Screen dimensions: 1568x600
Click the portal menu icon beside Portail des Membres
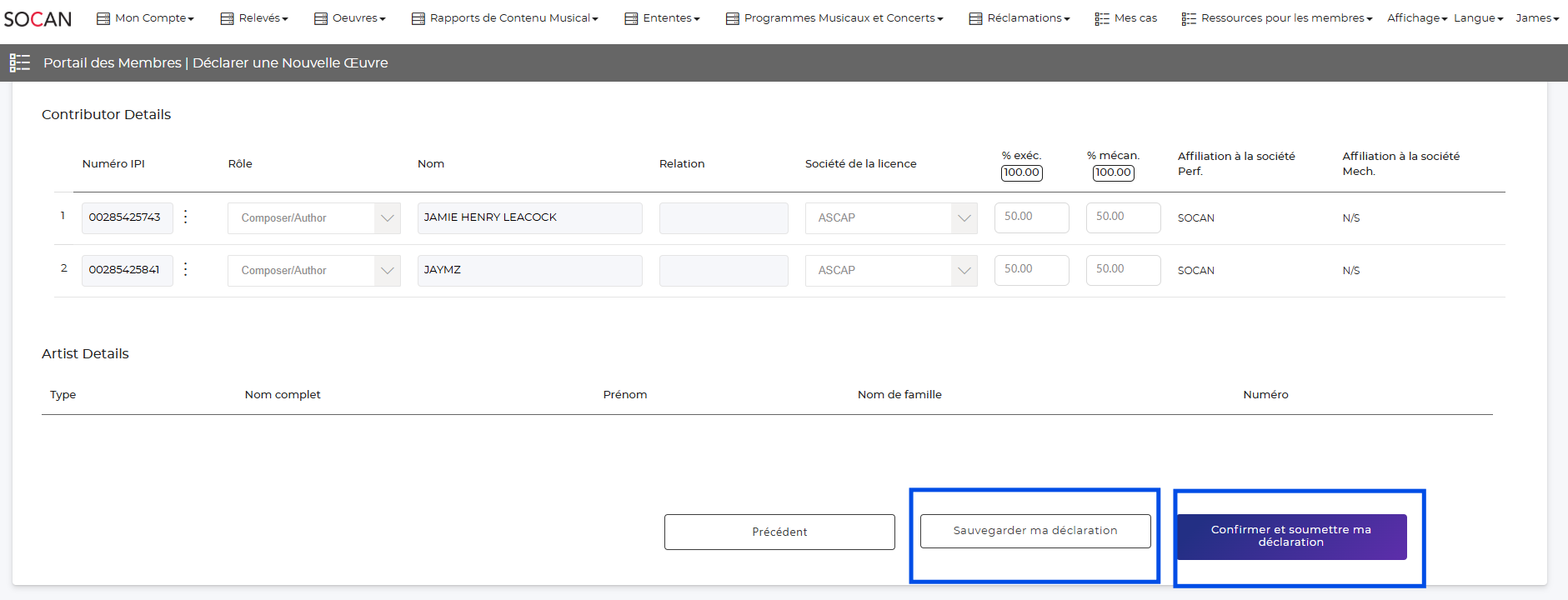pyautogui.click(x=20, y=62)
